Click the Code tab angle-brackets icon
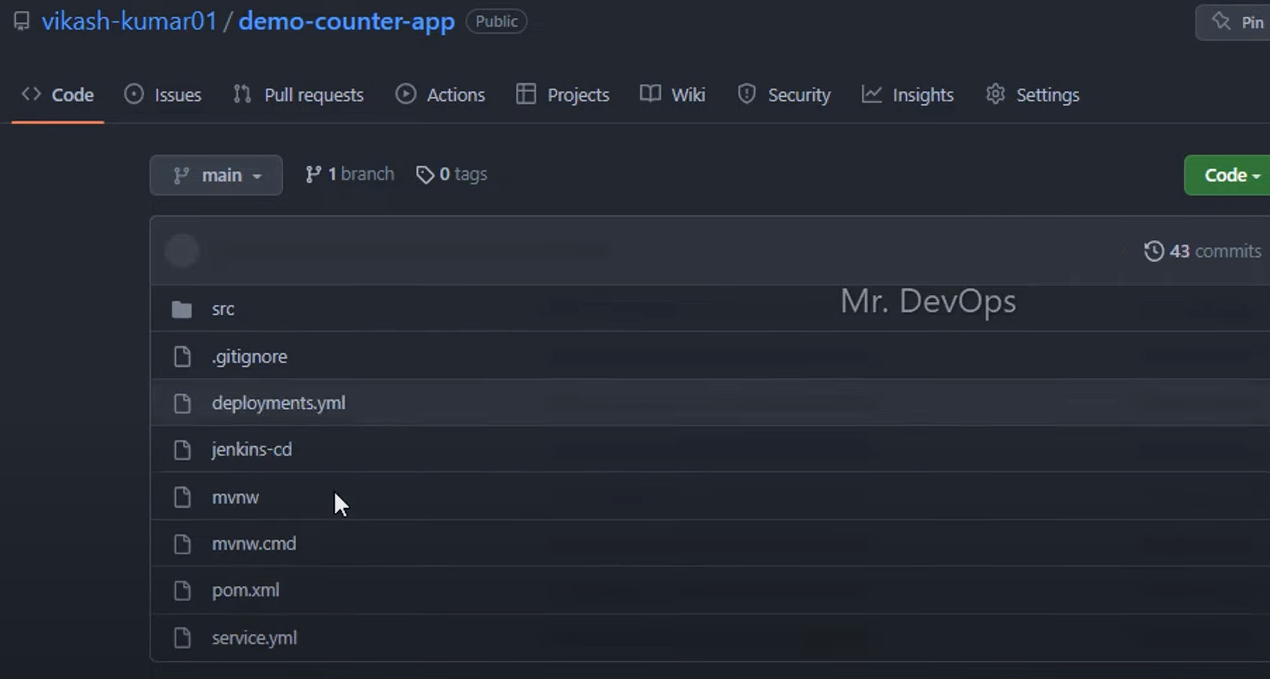Viewport: 1270px width, 679px height. pos(31,94)
